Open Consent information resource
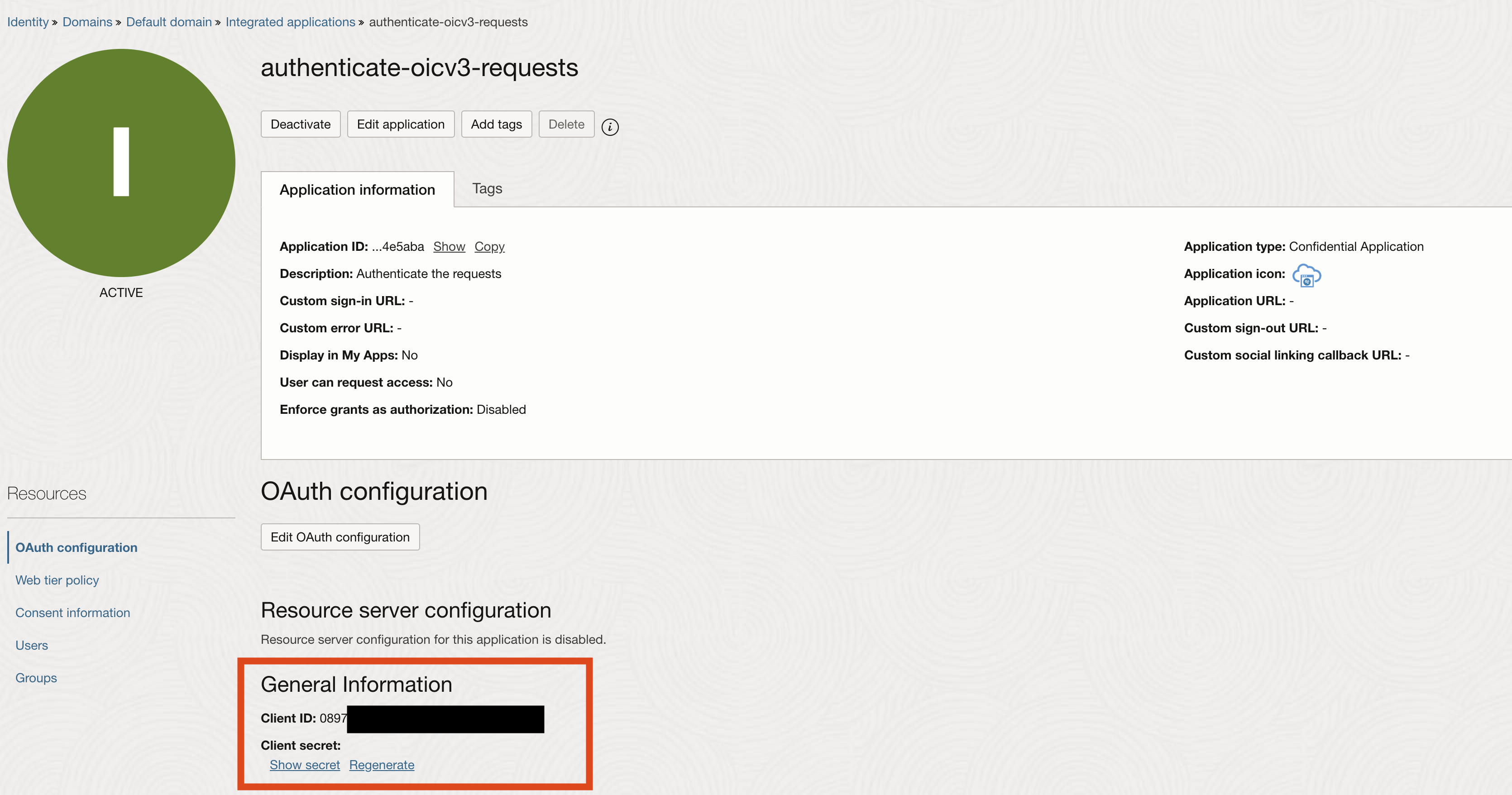The image size is (1512, 795). 73,613
